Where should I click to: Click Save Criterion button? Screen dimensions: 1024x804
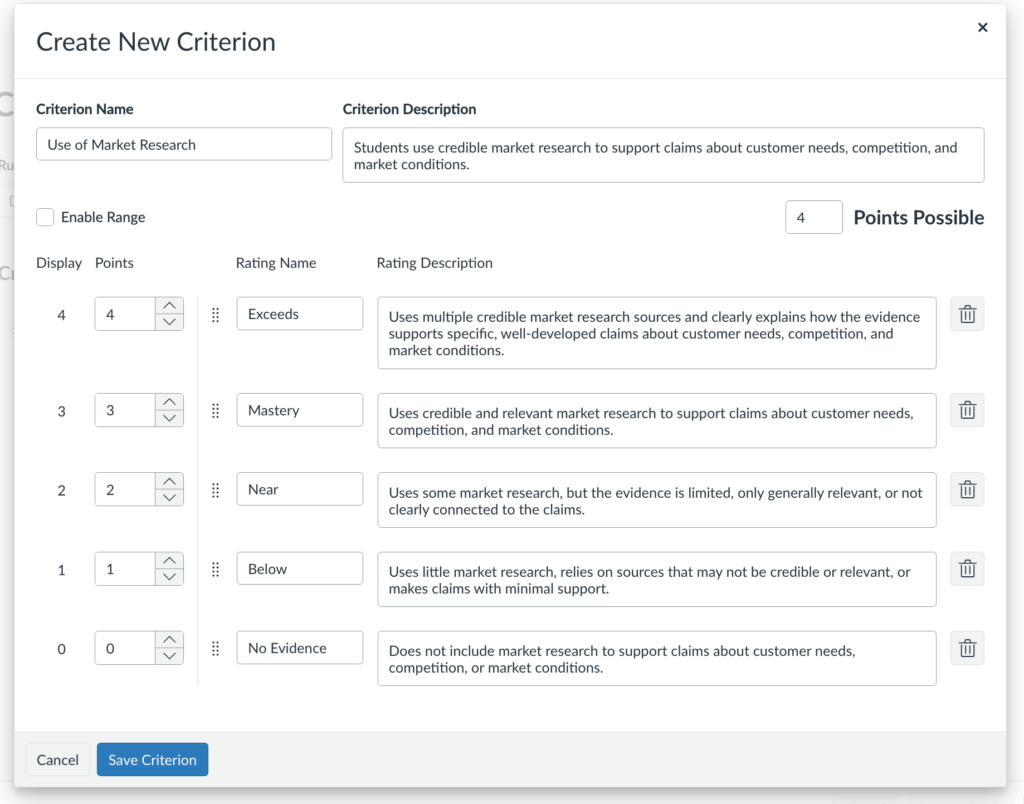[x=152, y=760]
